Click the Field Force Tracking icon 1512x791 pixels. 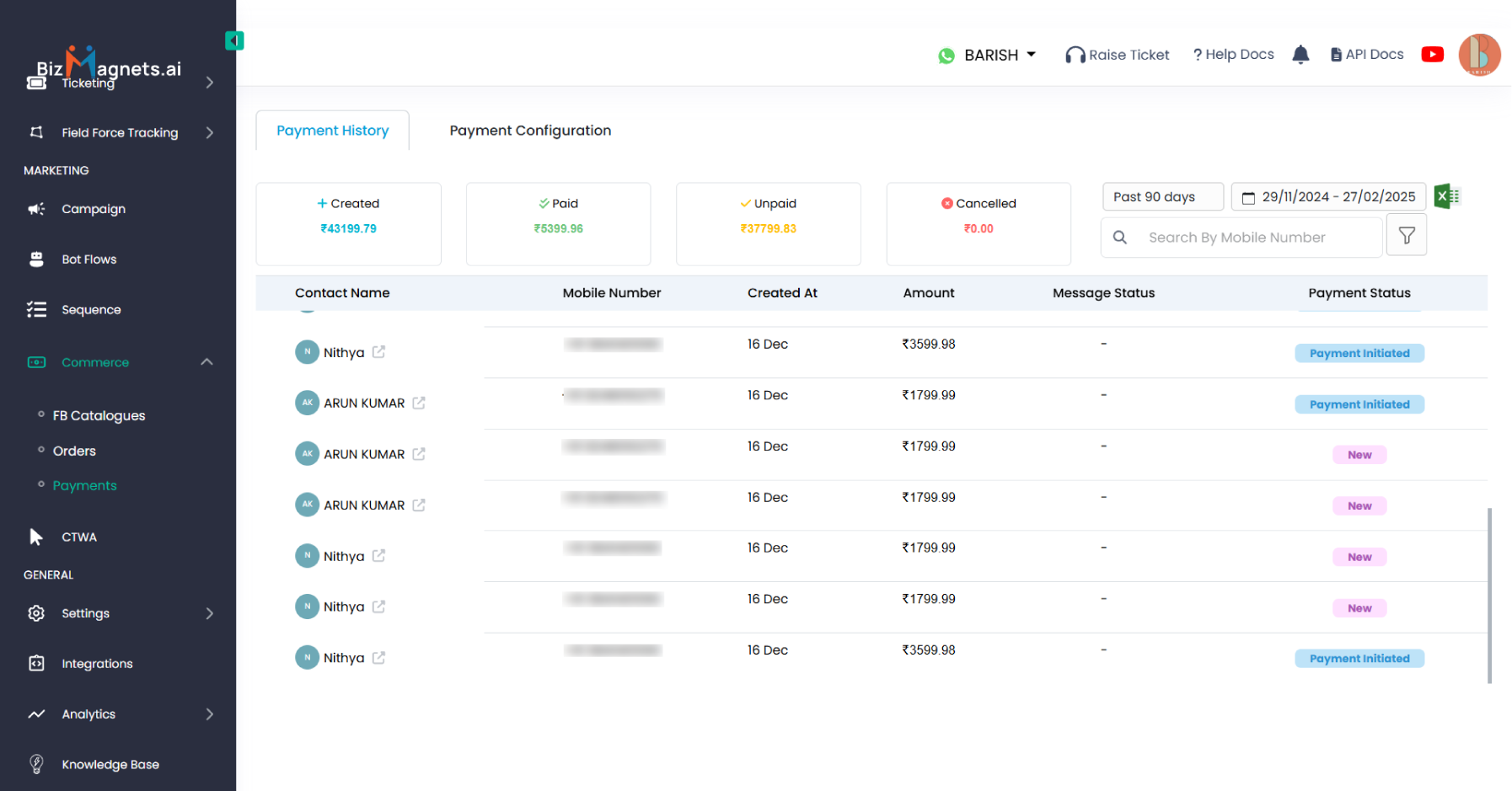coord(36,132)
